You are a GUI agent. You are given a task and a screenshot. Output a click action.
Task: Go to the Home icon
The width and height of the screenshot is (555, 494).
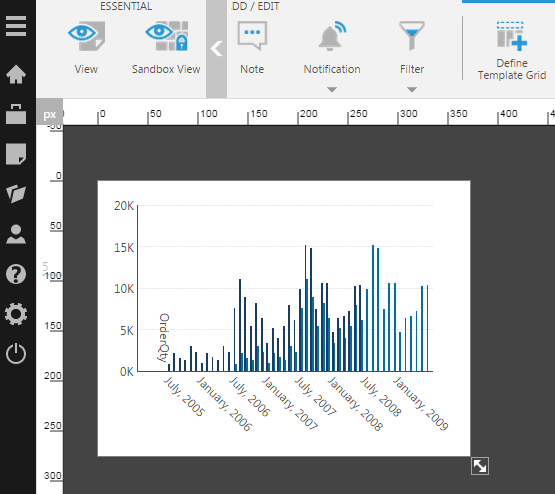[x=16, y=74]
